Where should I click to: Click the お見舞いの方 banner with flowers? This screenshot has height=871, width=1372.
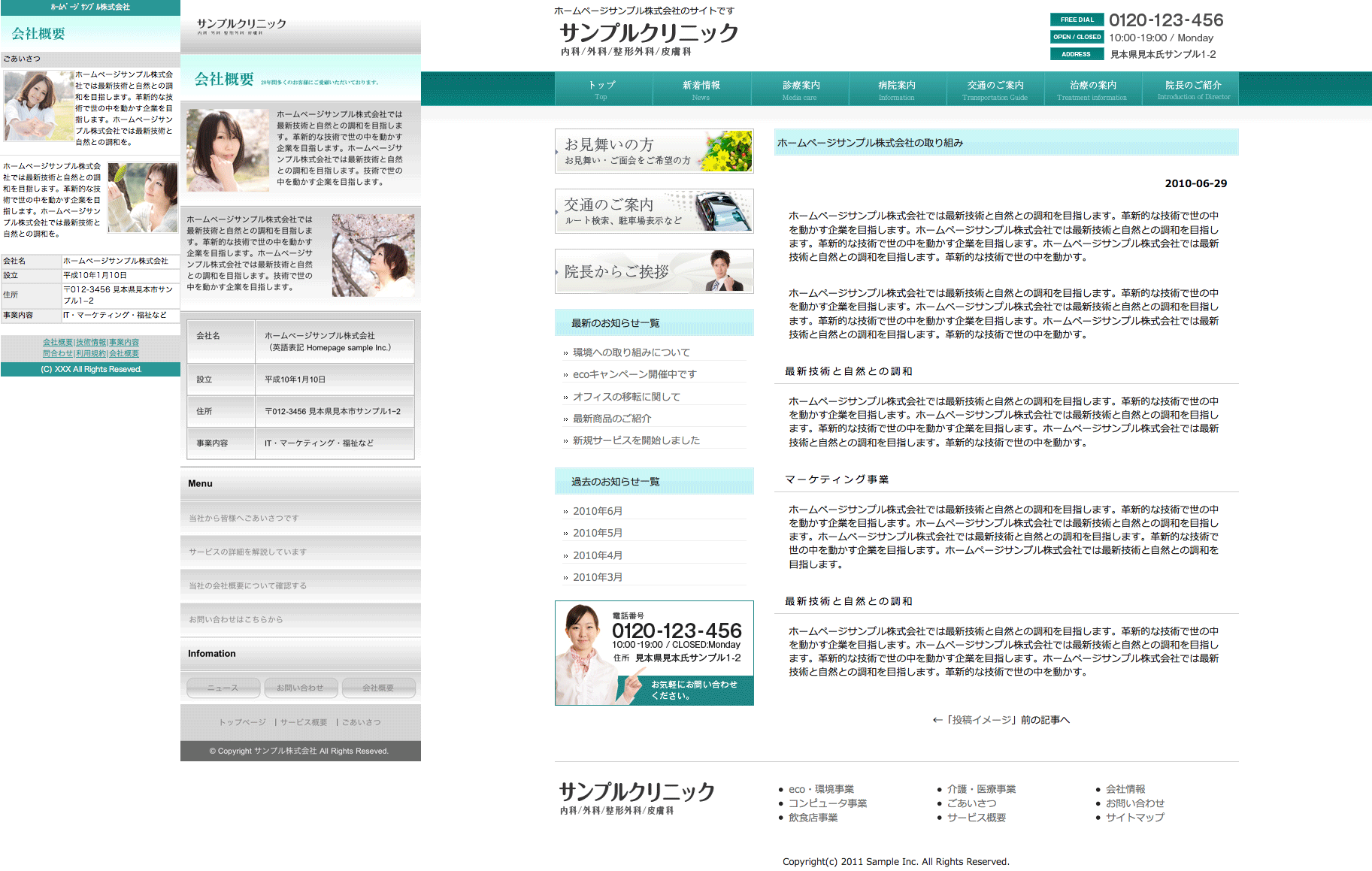tap(653, 151)
